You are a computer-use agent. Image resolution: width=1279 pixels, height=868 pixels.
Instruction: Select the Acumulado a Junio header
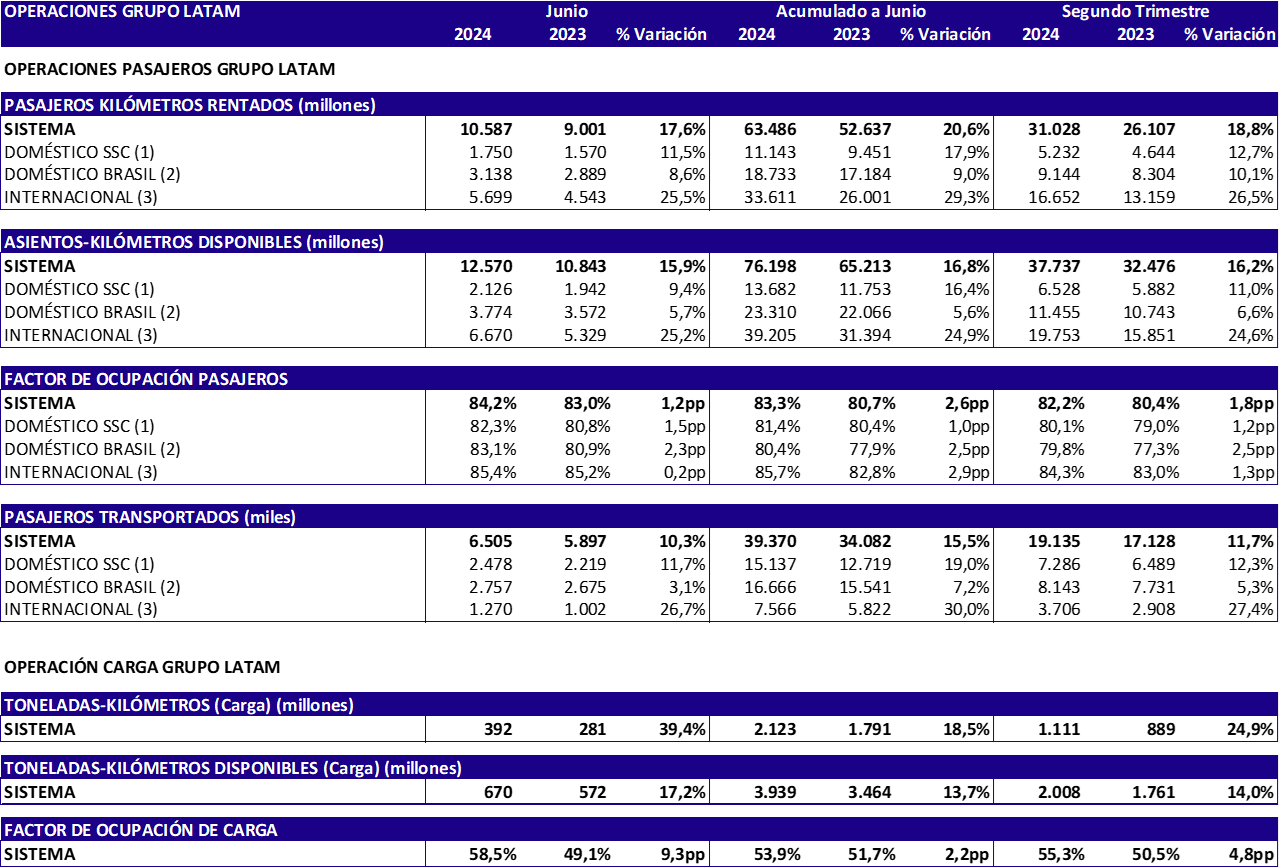(x=851, y=12)
